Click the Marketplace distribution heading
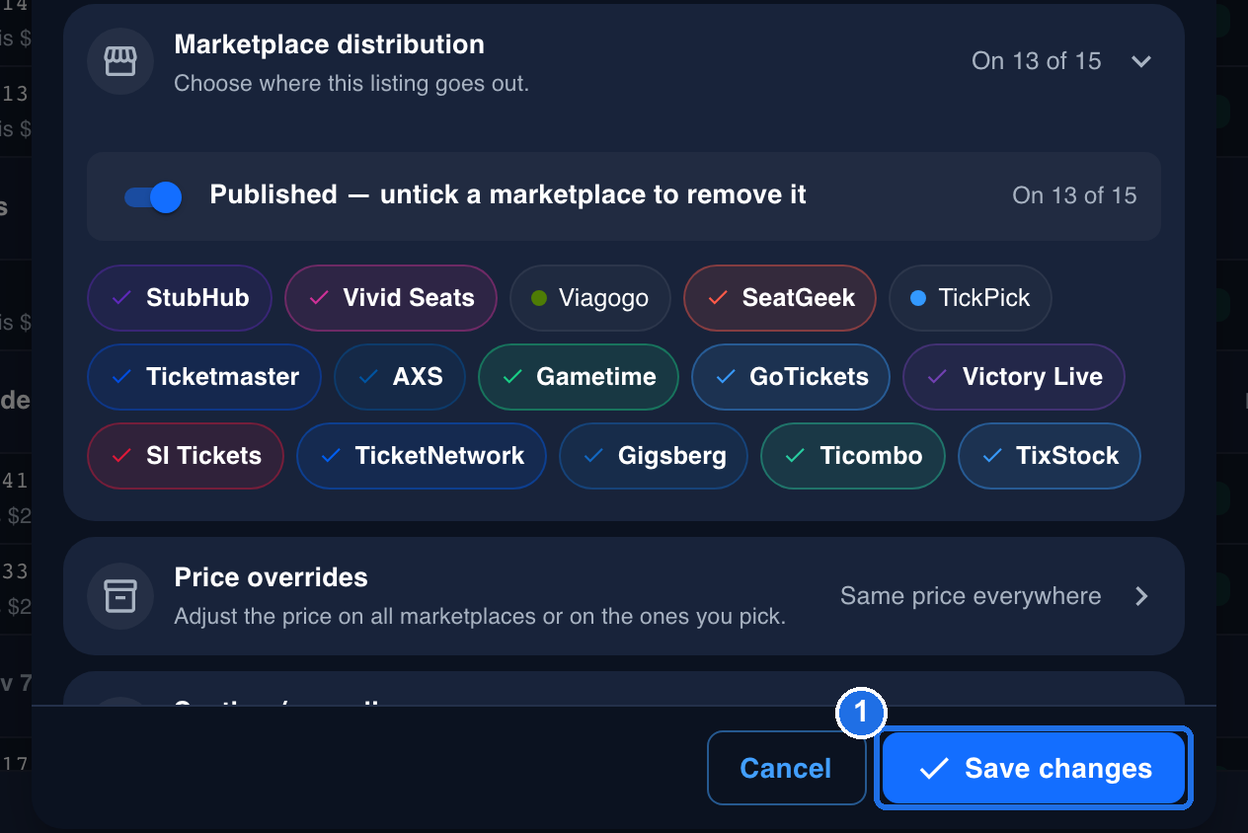The width and height of the screenshot is (1248, 833). pyautogui.click(x=329, y=44)
